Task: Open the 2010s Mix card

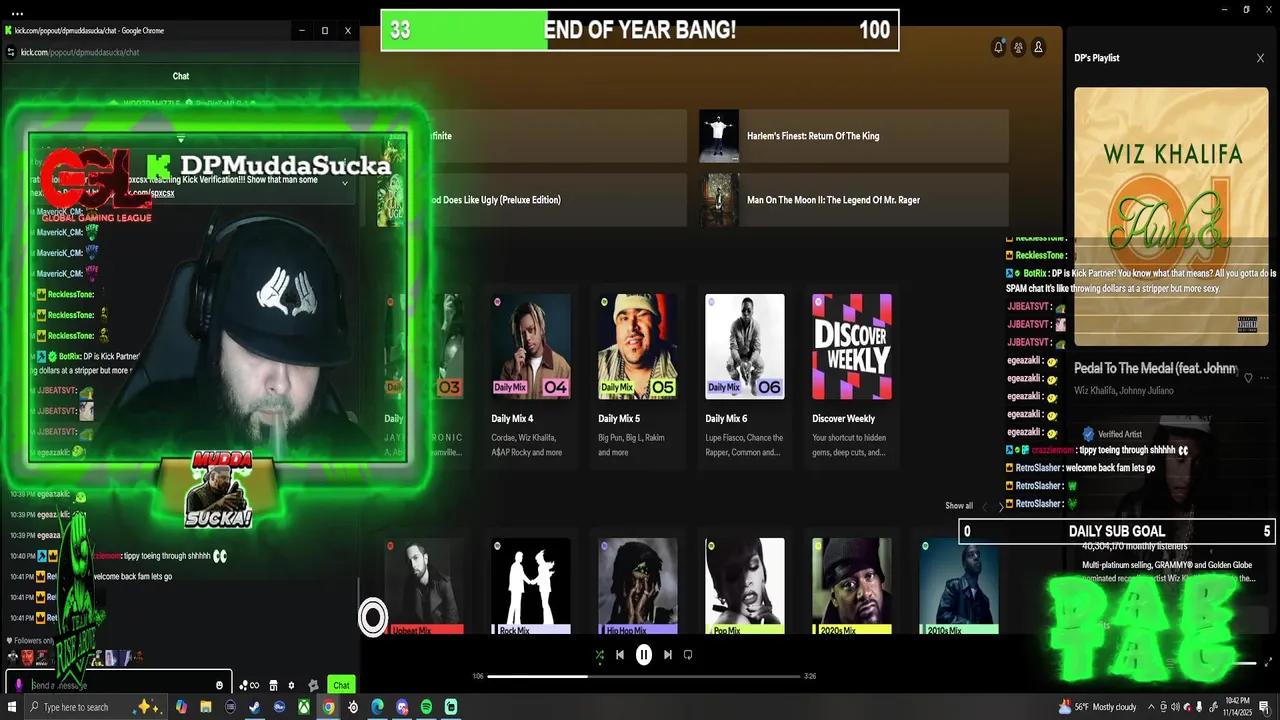Action: pyautogui.click(x=958, y=587)
